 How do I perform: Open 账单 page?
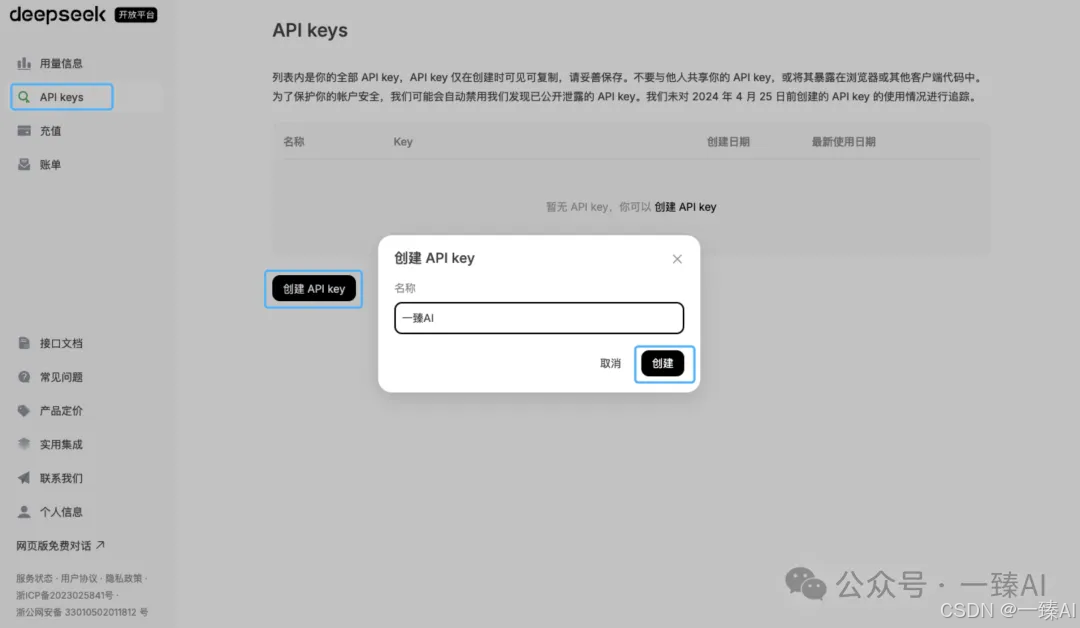click(50, 165)
